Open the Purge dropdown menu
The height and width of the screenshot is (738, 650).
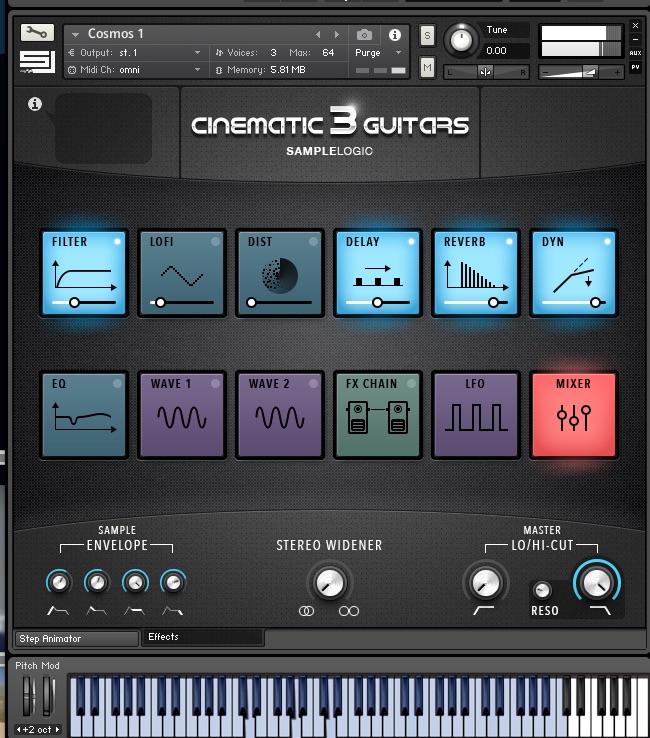(x=378, y=52)
